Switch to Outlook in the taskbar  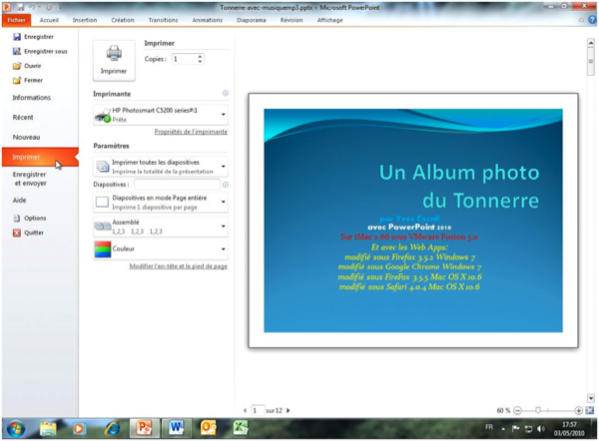click(208, 428)
